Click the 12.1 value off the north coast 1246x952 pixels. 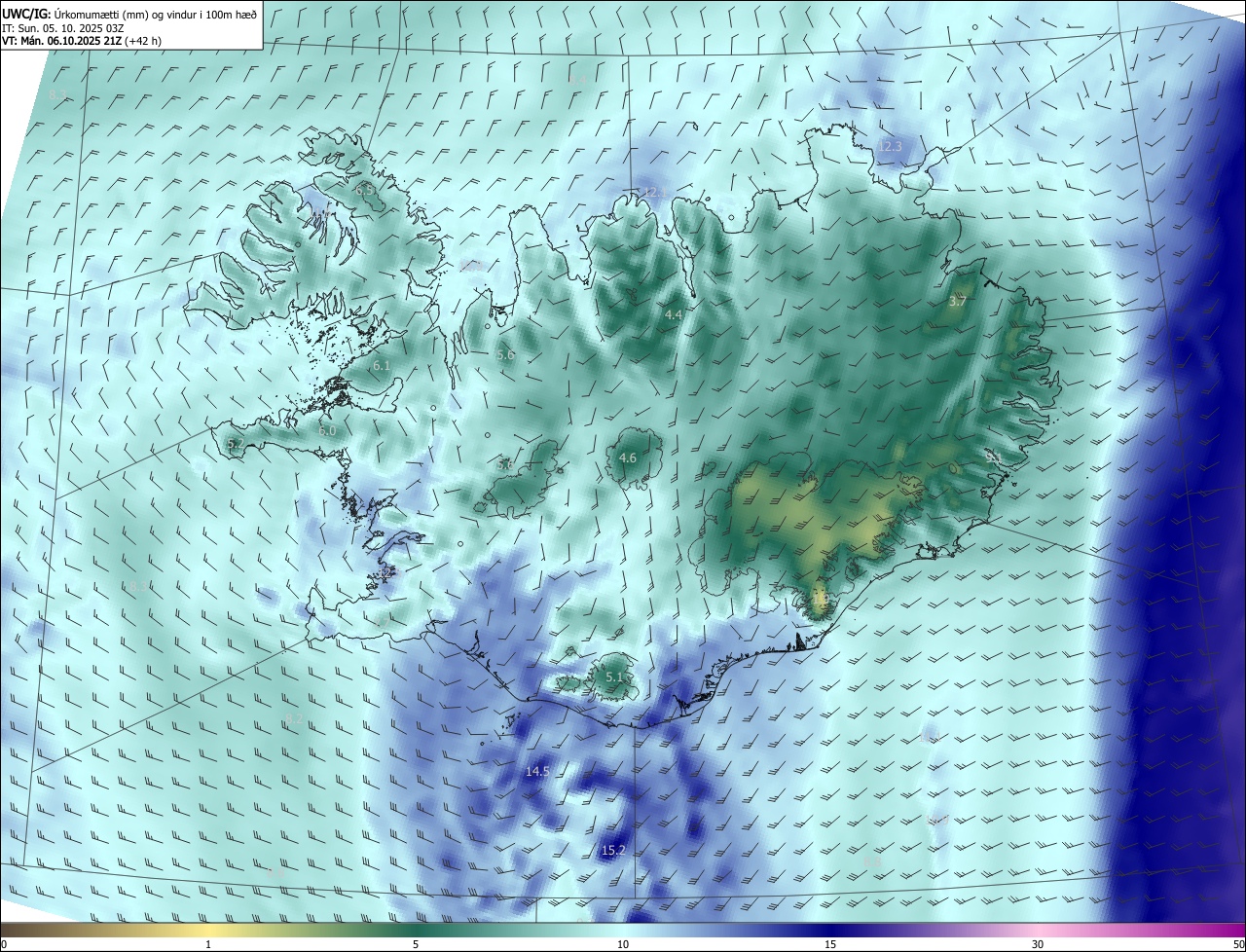pos(654,192)
